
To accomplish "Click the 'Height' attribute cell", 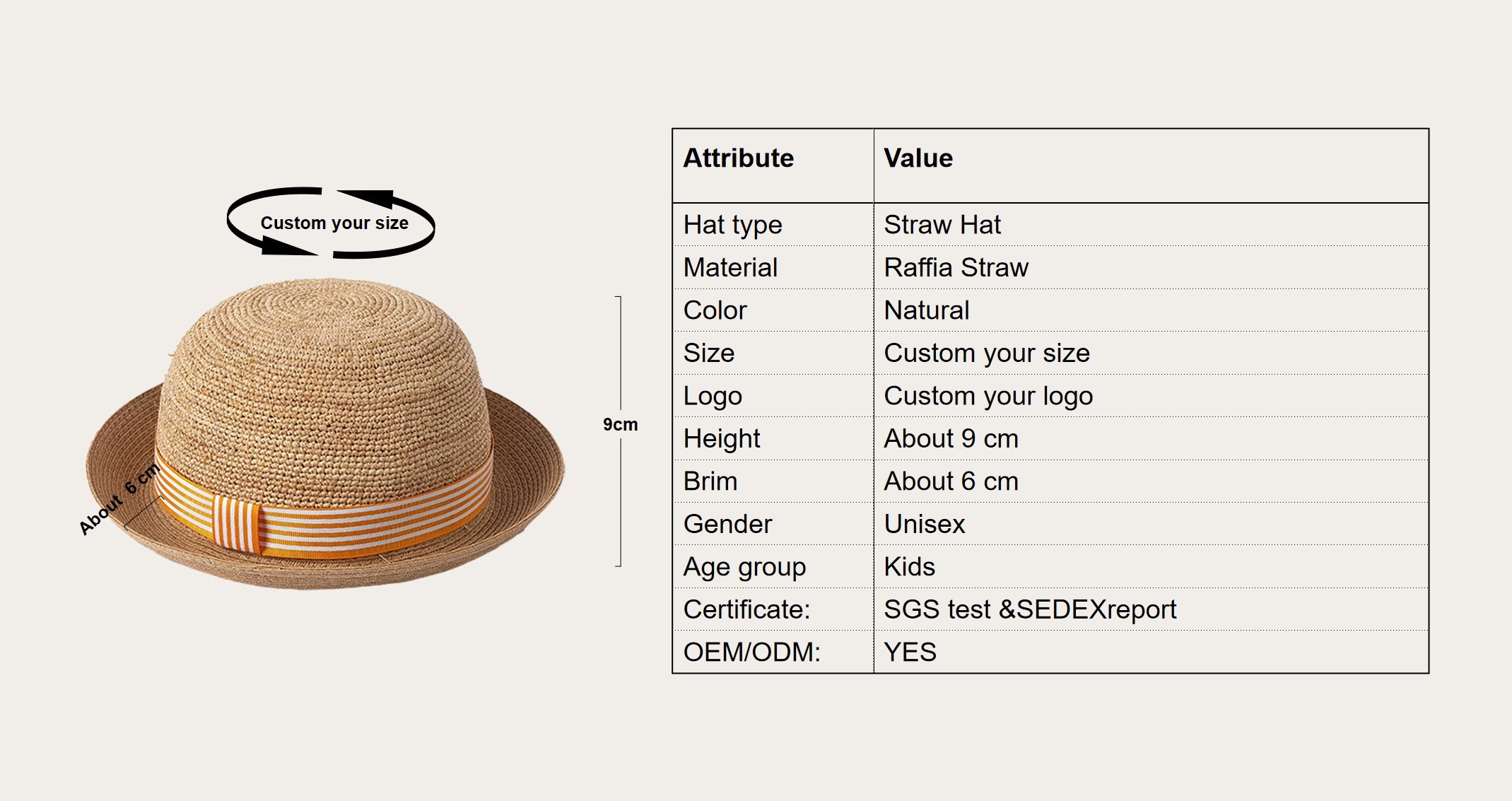I will point(773,438).
